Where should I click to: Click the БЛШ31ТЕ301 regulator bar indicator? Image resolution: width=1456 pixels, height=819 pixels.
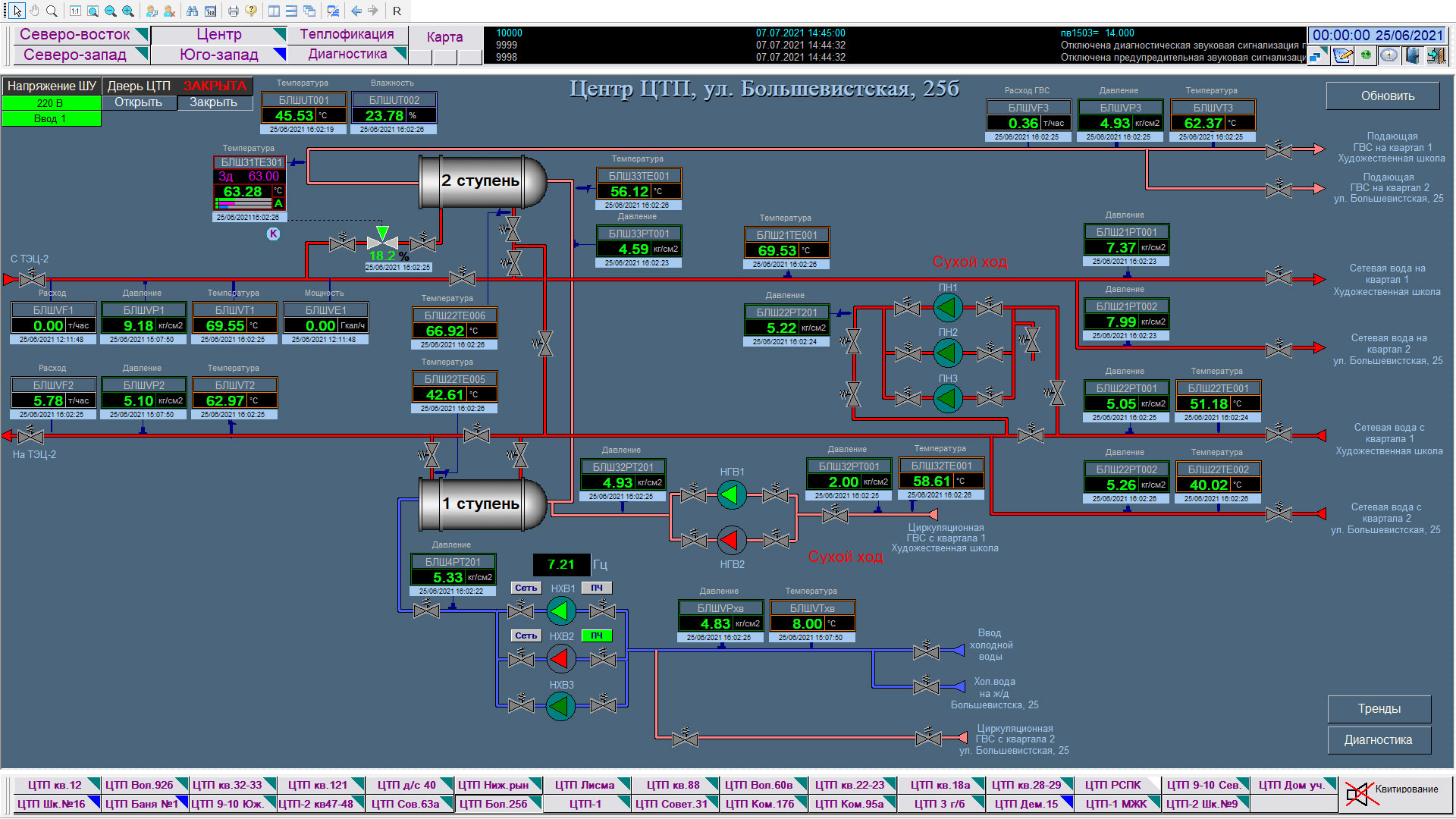[x=243, y=203]
